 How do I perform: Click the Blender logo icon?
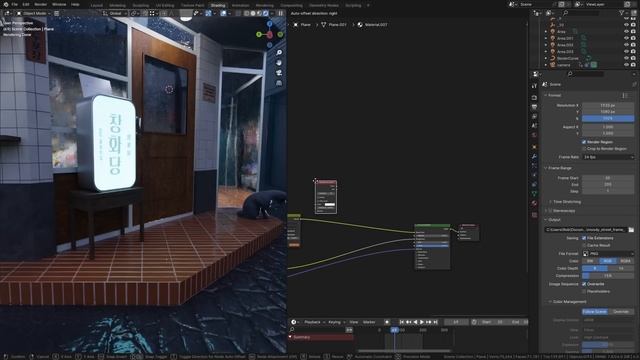pyautogui.click(x=6, y=4)
